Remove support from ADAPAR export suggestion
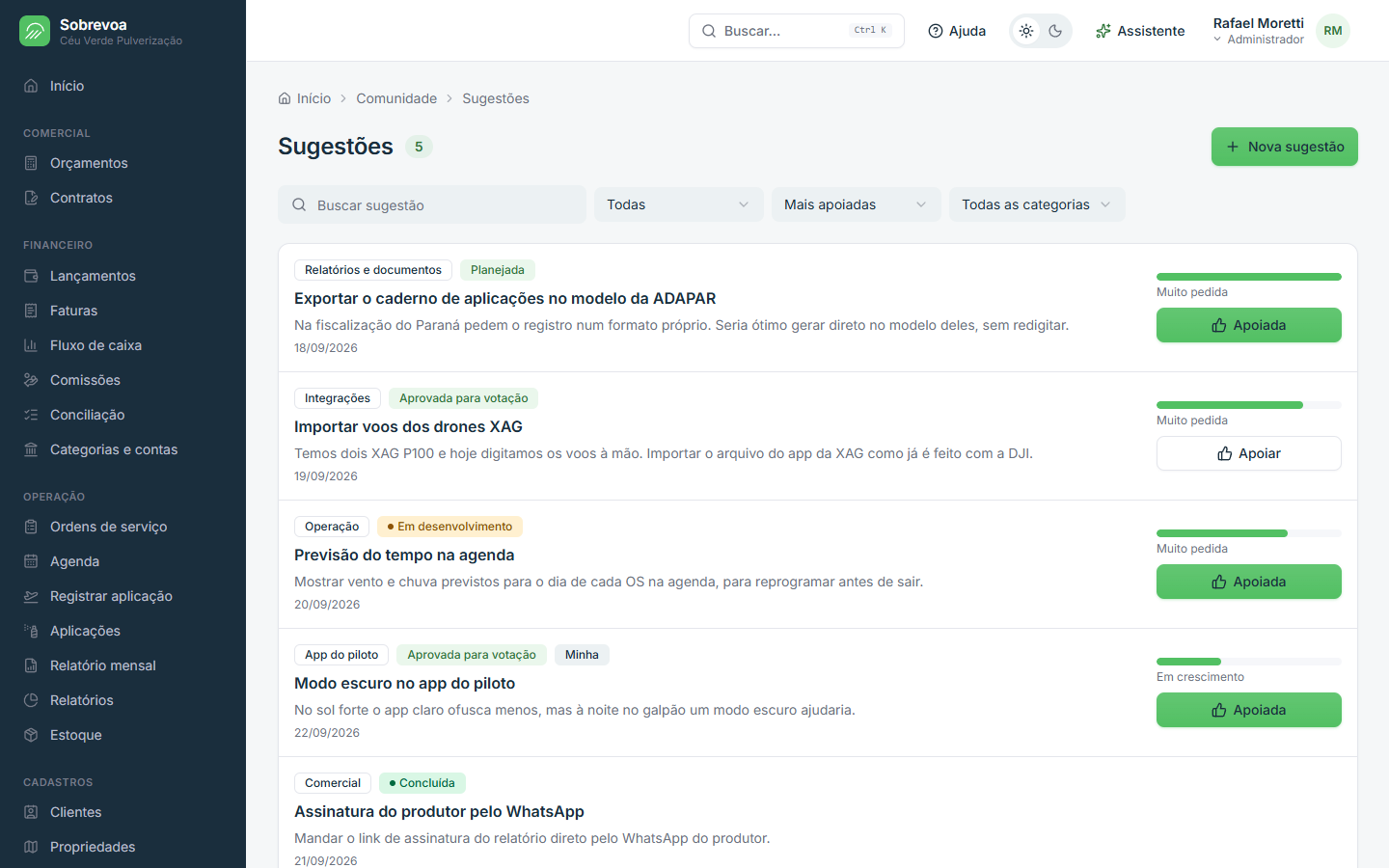The width and height of the screenshot is (1389, 868). 1249,325
